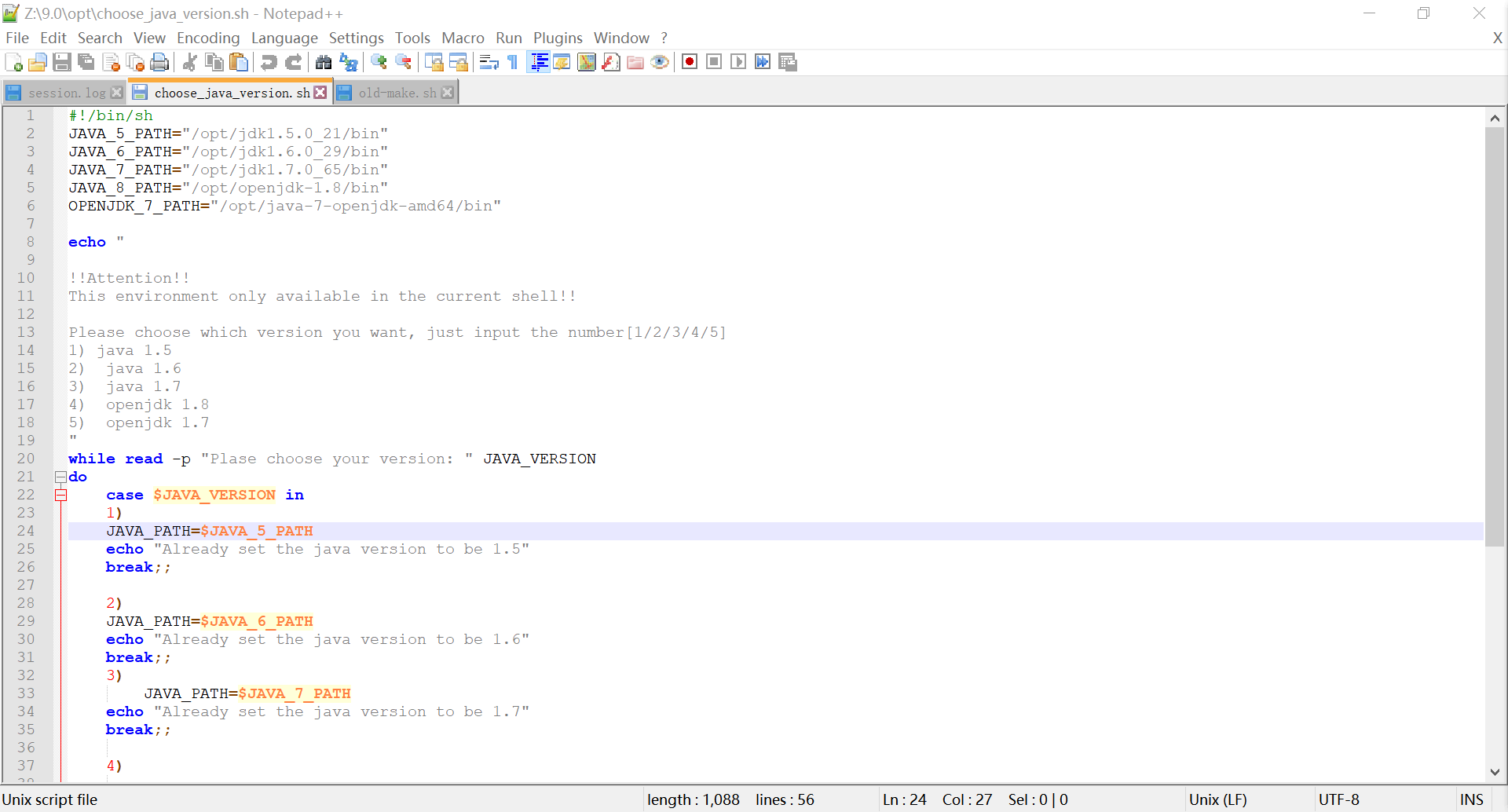Click the vertical scrollbar down arrow
Screen dimensions: 1508x812
(1495, 772)
